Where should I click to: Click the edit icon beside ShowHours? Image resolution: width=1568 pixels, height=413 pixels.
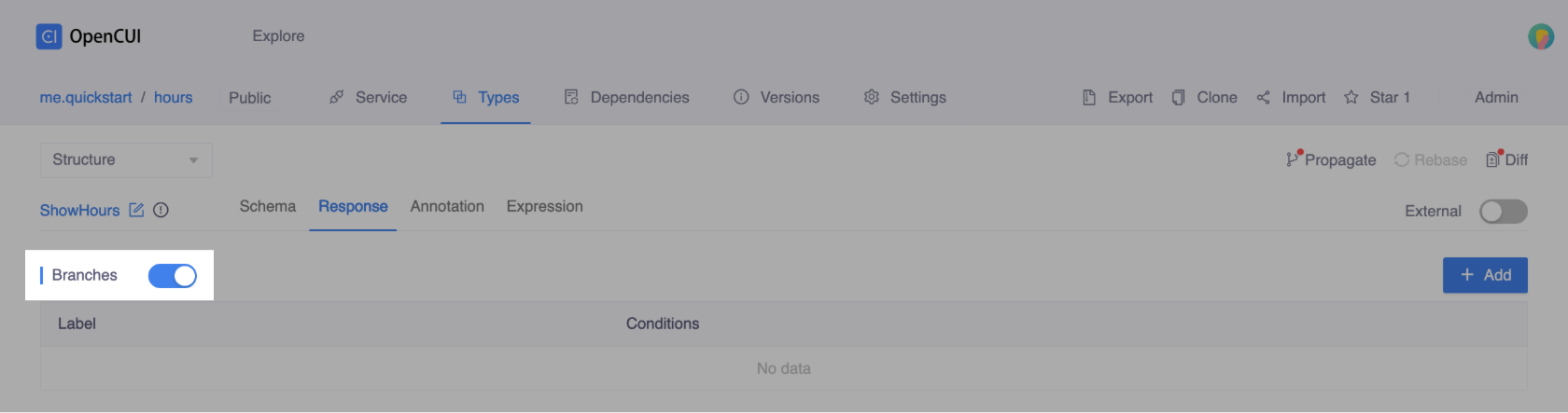[x=136, y=210]
